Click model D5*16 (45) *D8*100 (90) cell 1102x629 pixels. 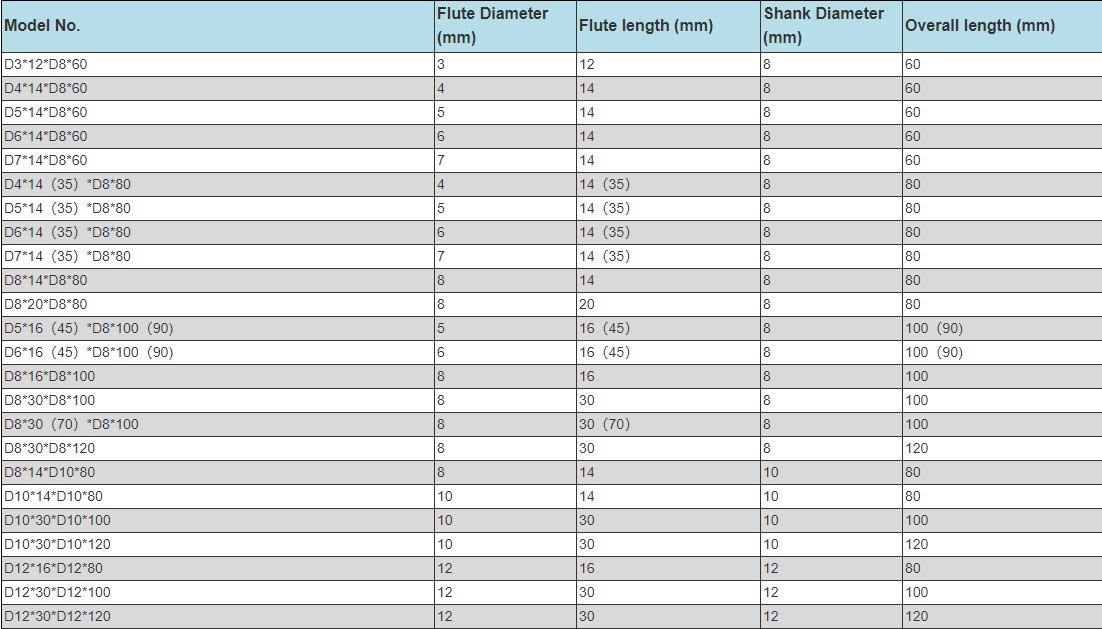pos(218,328)
